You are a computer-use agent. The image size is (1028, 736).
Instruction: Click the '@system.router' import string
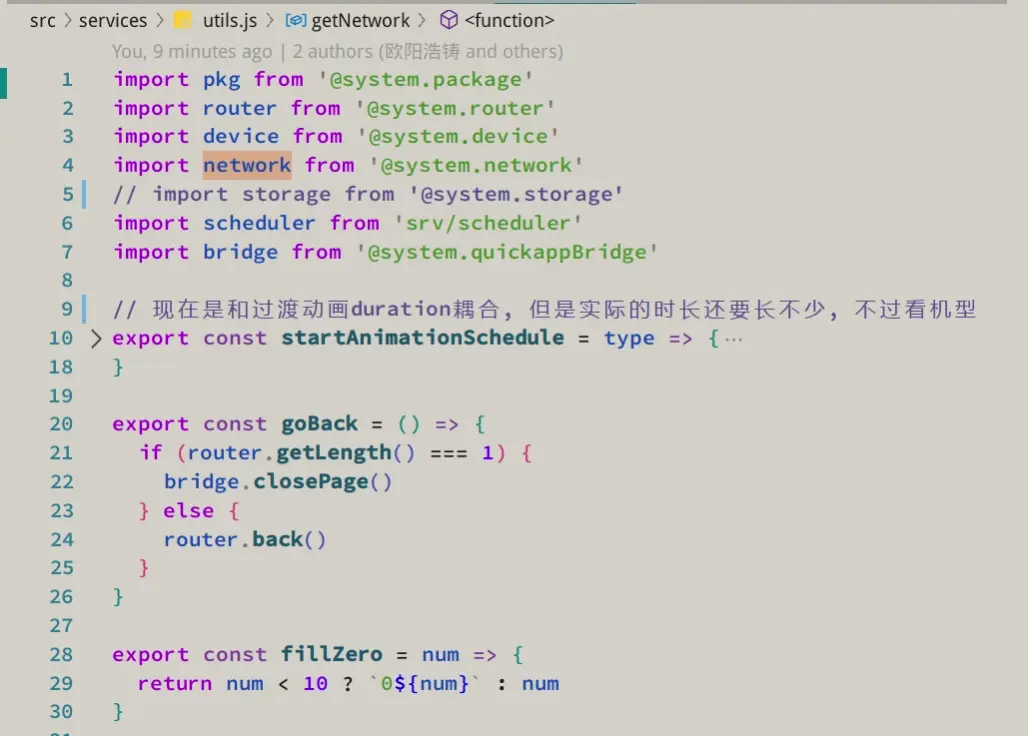point(455,108)
